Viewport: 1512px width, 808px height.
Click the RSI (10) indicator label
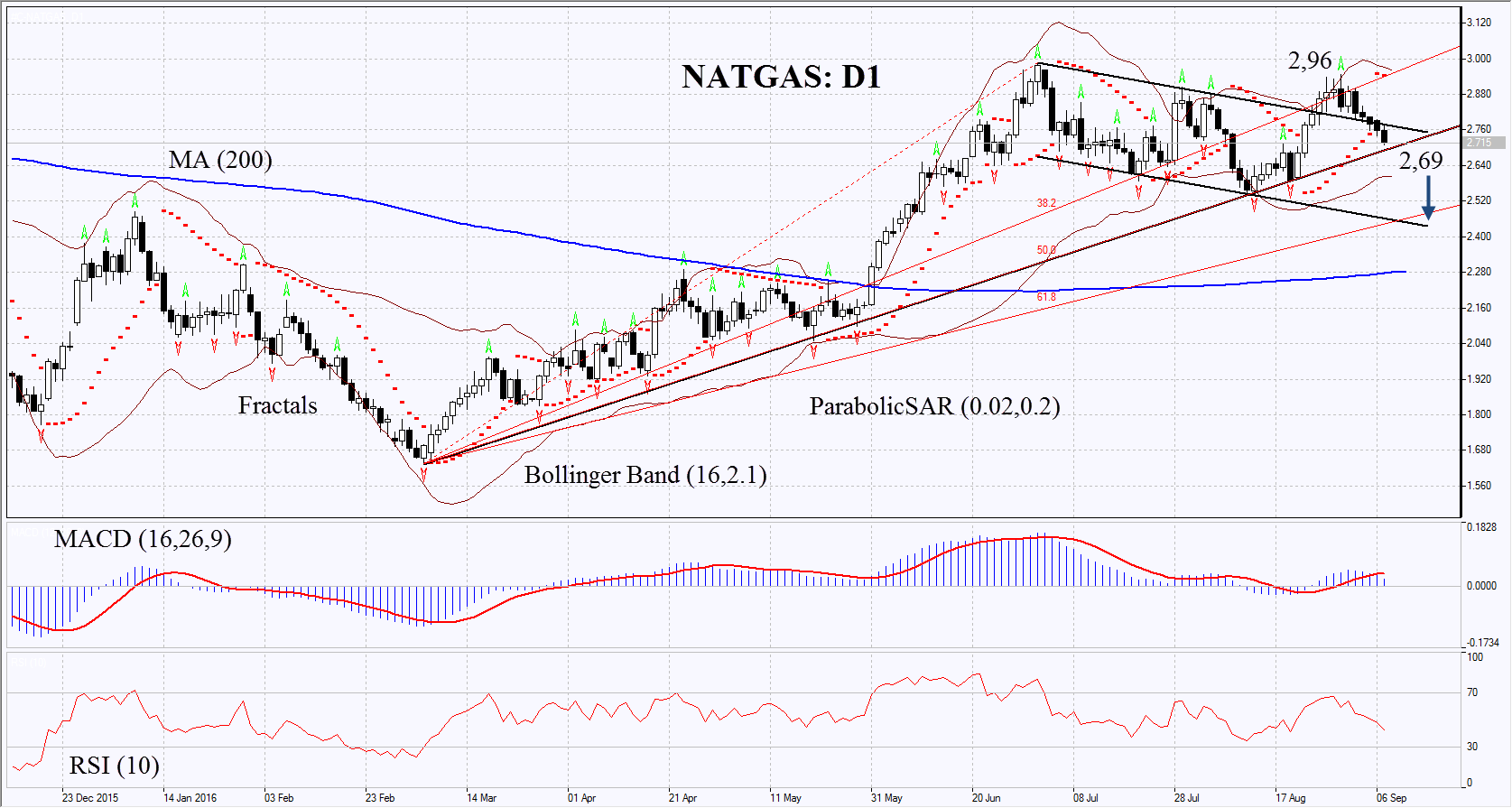pos(114,766)
